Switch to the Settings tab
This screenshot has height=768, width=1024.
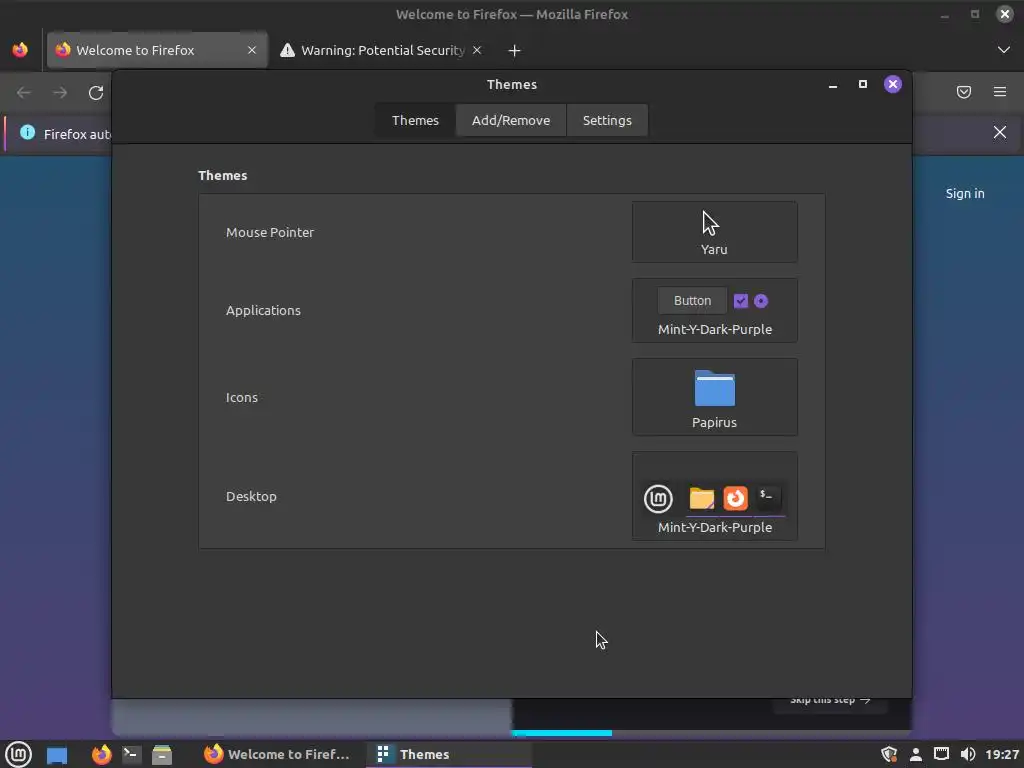pyautogui.click(x=607, y=120)
